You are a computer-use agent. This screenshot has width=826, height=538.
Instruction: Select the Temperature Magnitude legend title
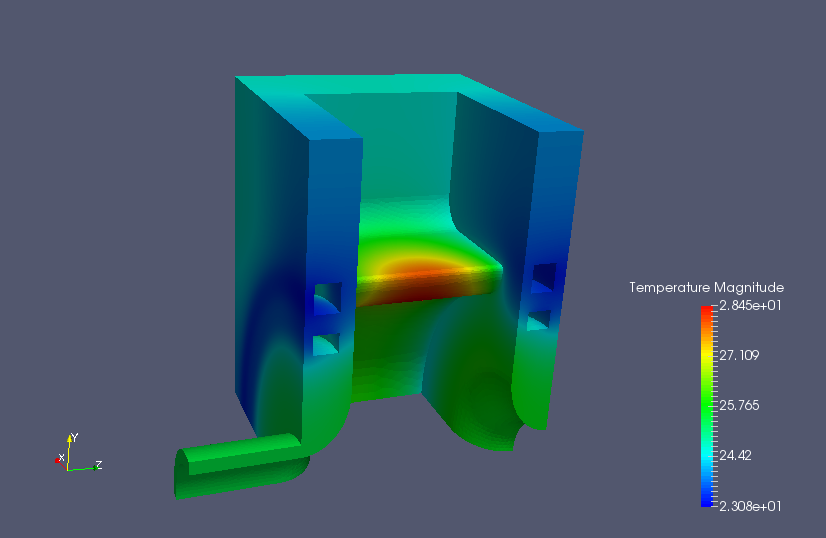point(706,287)
